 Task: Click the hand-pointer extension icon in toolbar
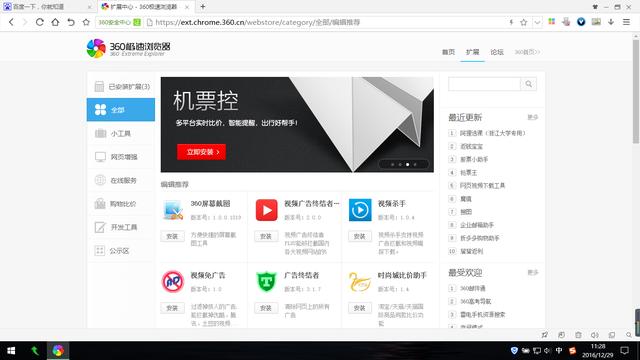(566, 22)
